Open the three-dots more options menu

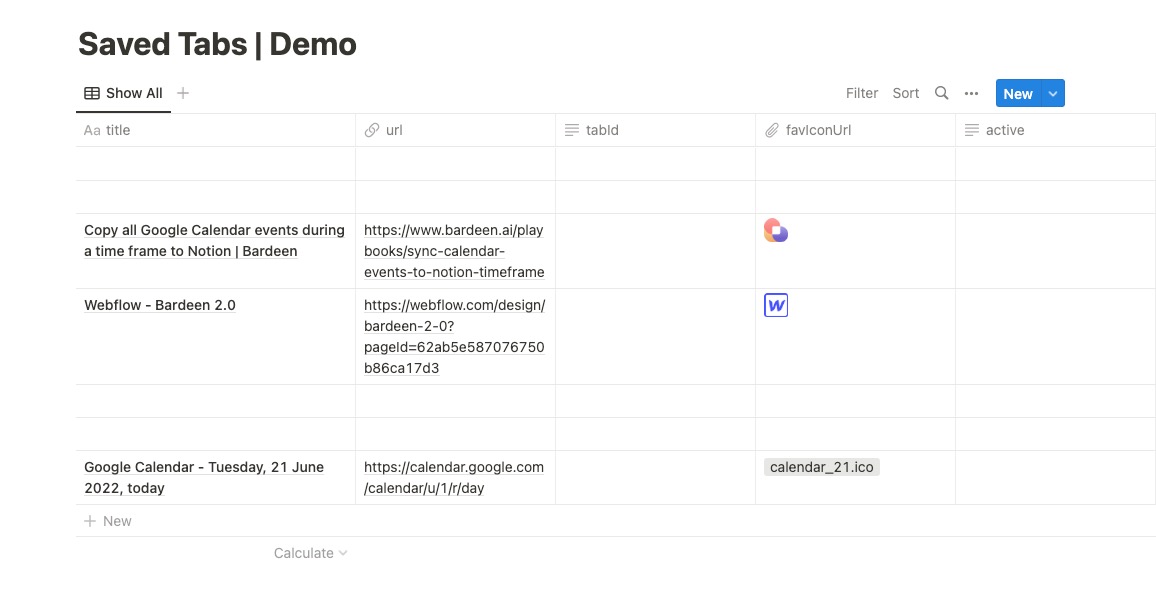[971, 94]
